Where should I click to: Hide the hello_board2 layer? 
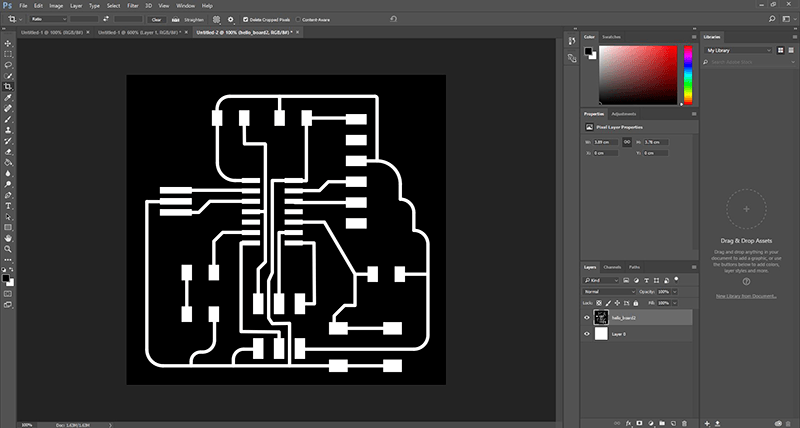click(587, 318)
